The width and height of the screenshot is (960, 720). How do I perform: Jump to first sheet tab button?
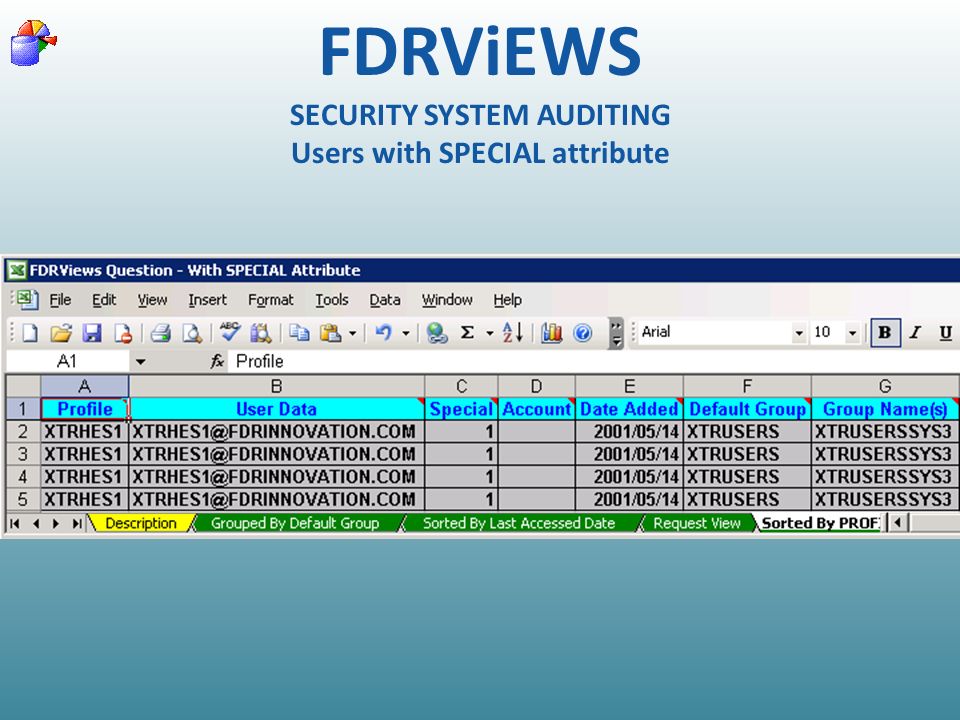[x=15, y=523]
